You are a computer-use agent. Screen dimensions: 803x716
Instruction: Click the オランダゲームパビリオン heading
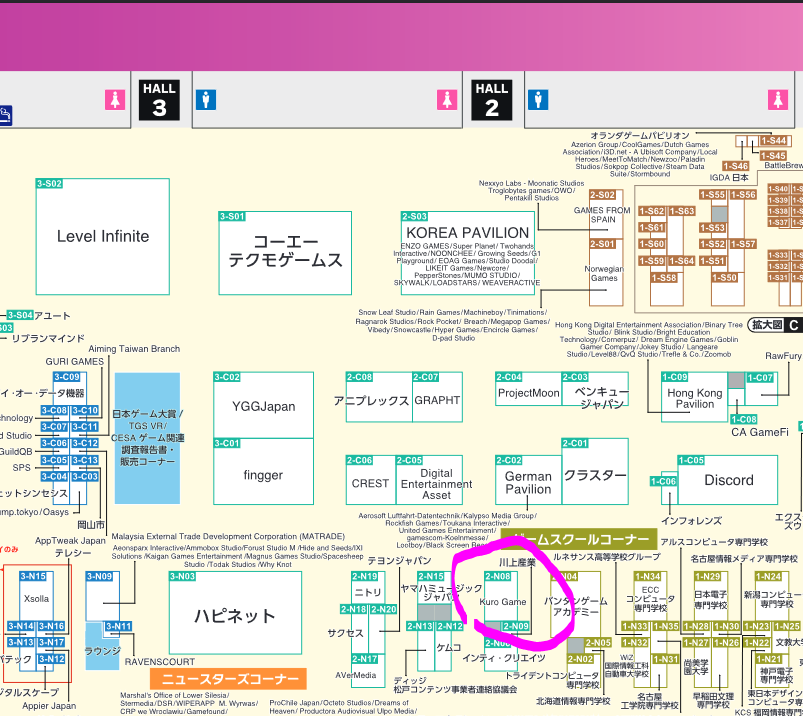(640, 136)
